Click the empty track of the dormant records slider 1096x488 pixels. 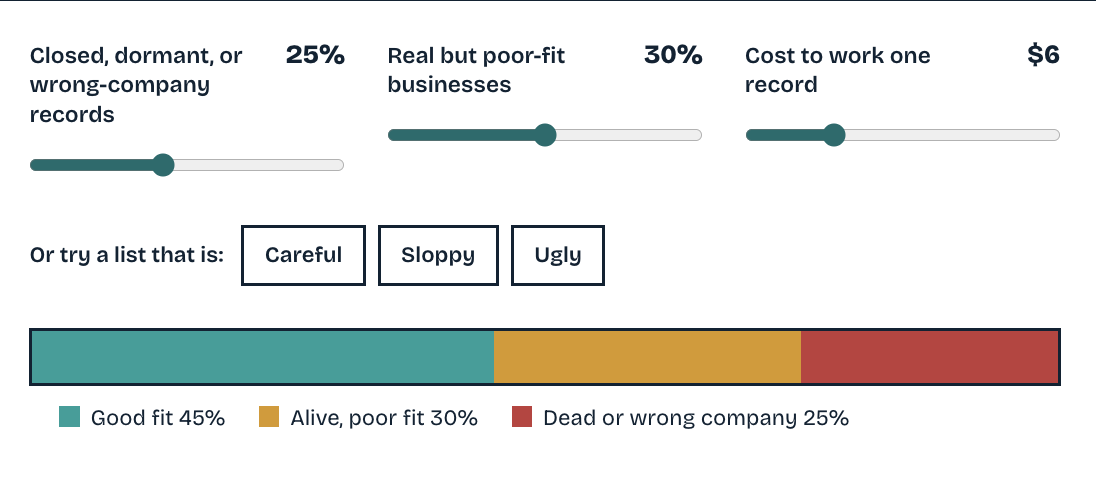[259, 165]
